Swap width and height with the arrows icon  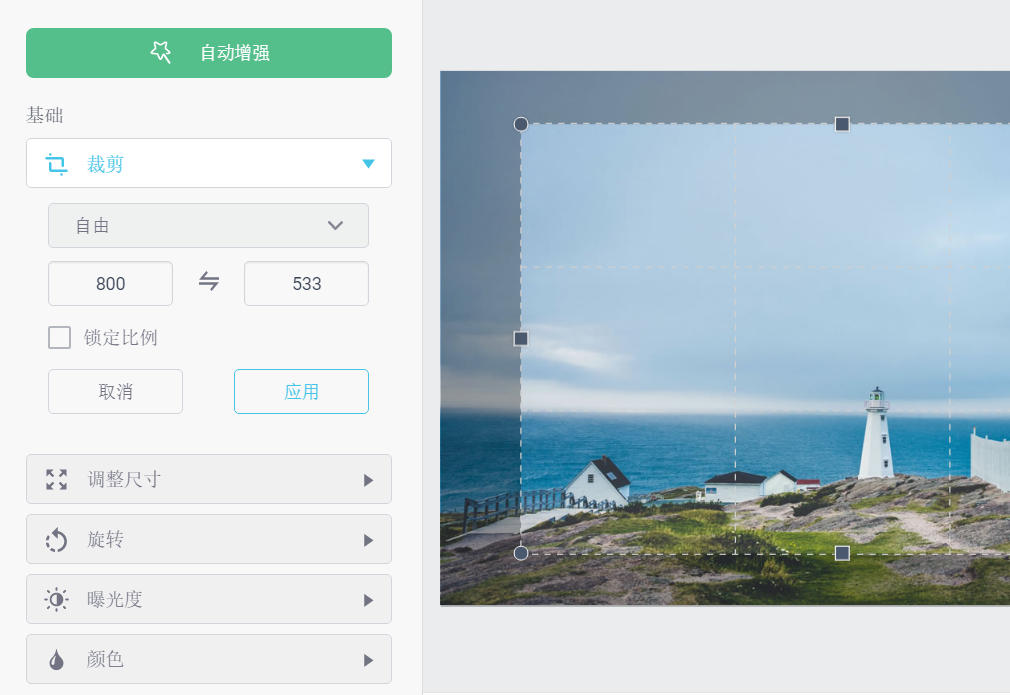click(209, 281)
